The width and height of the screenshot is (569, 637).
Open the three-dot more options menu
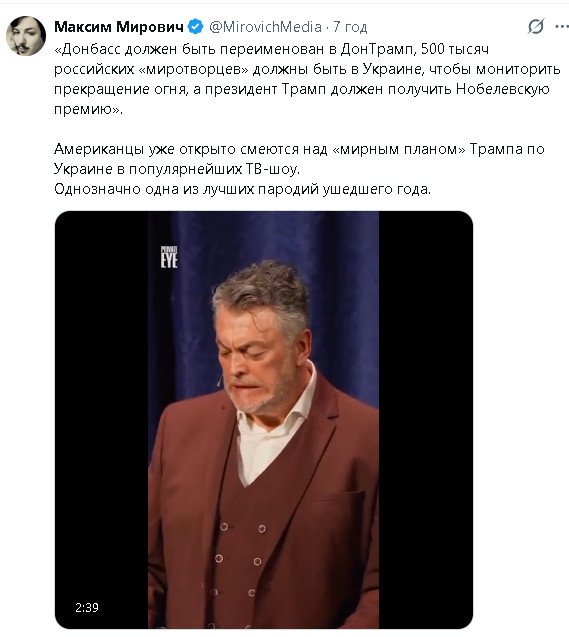pyautogui.click(x=562, y=27)
